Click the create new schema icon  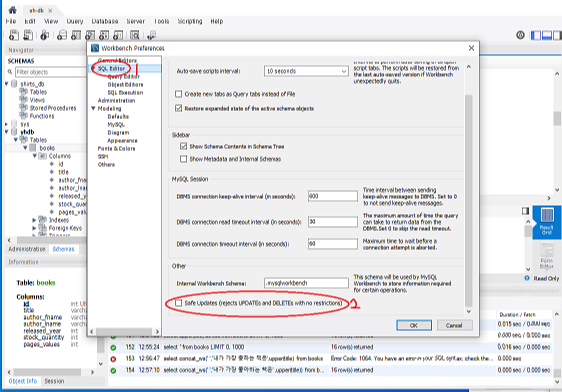(62, 35)
